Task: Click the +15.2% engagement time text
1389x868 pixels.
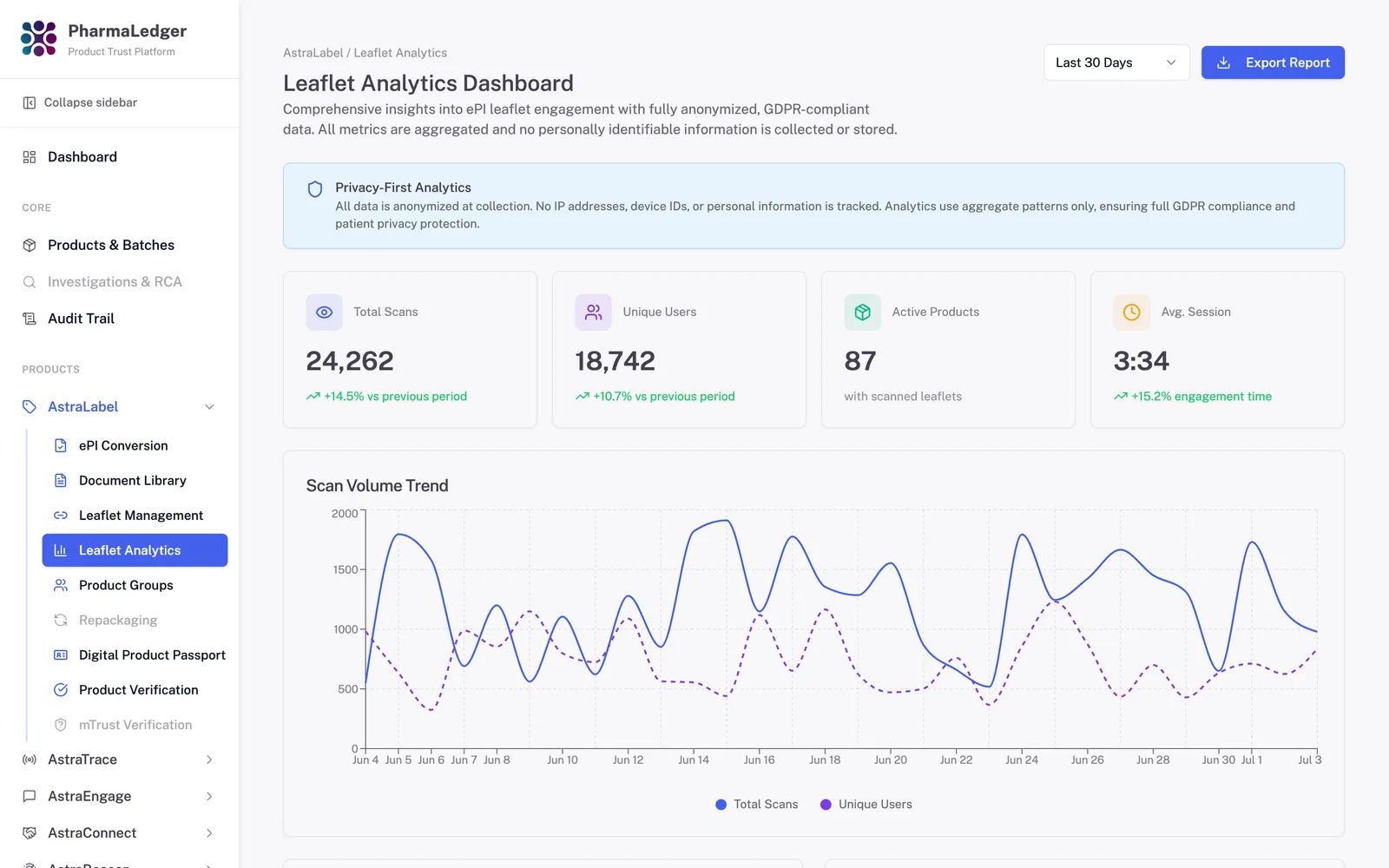Action: [x=1201, y=397]
